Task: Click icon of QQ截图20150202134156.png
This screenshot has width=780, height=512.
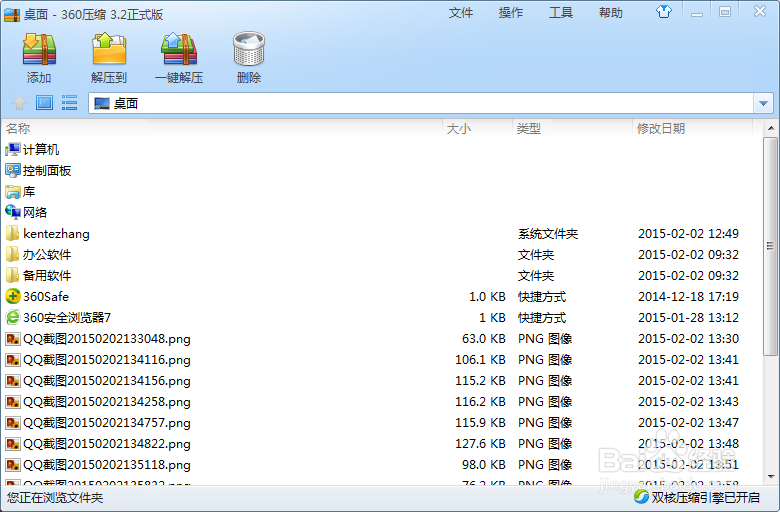Action: point(13,381)
